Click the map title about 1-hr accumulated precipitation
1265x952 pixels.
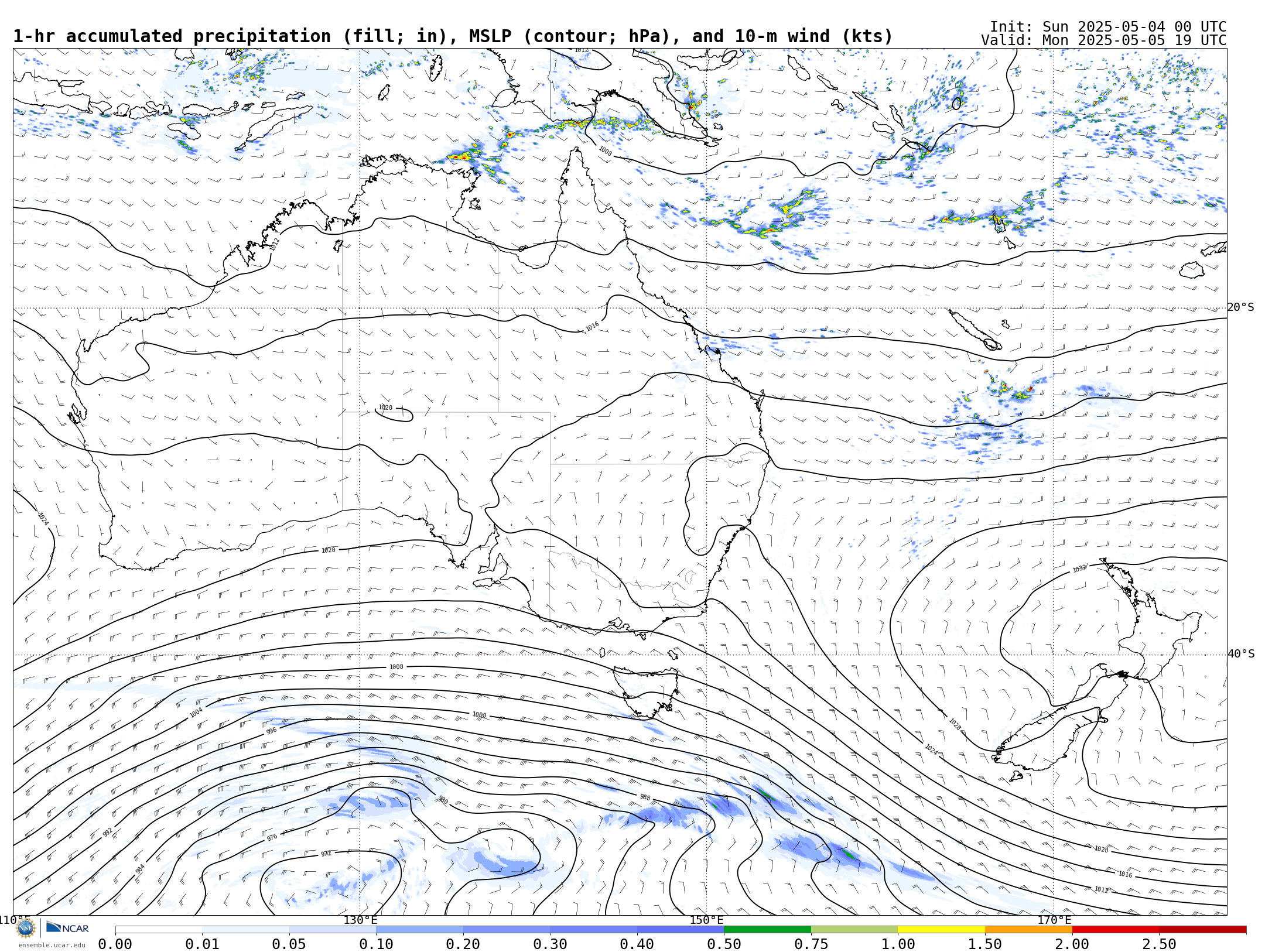point(453,36)
